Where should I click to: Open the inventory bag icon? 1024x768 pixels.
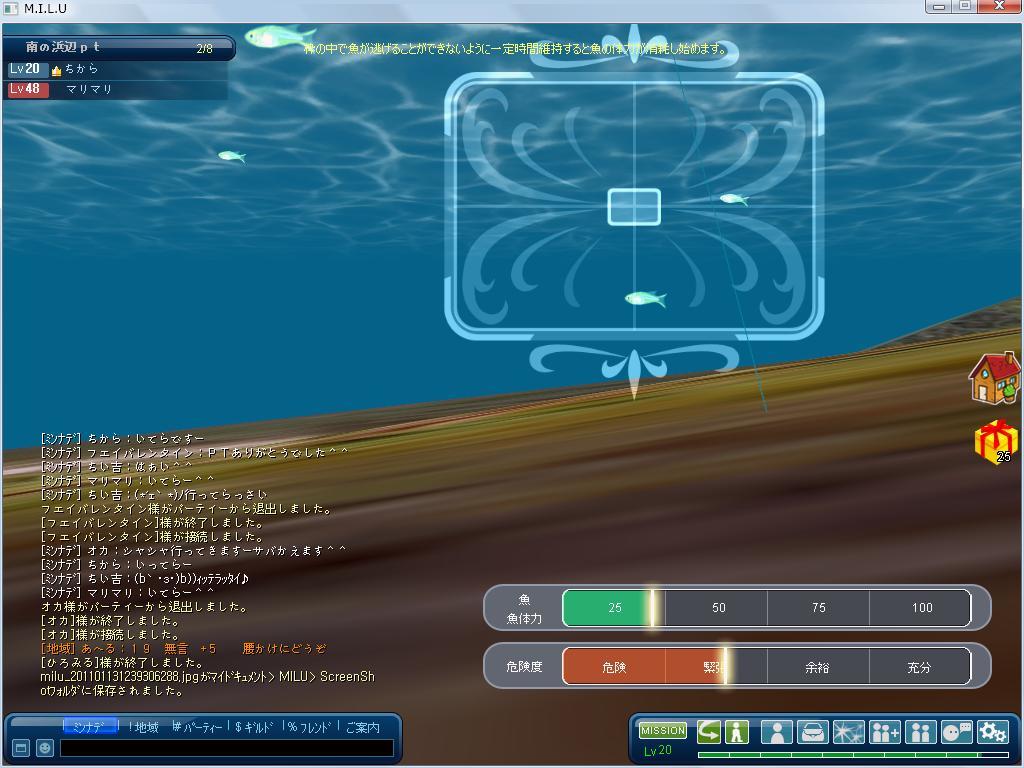[813, 732]
